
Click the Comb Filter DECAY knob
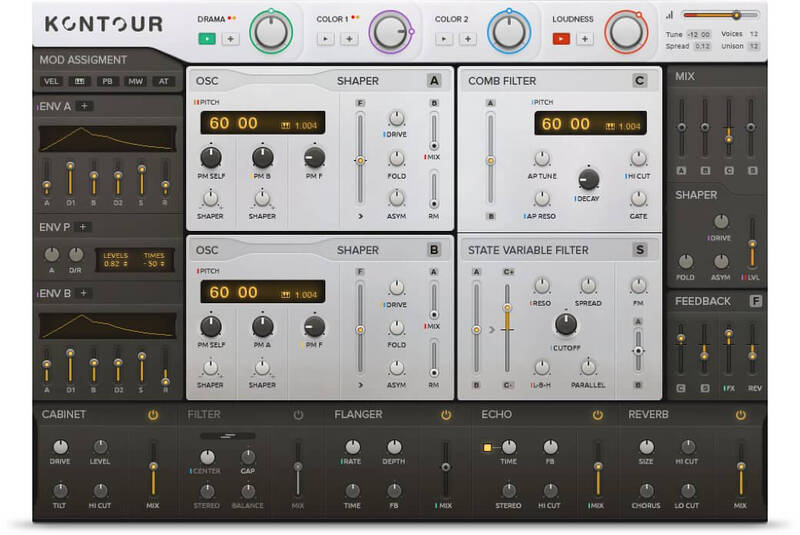(x=588, y=179)
